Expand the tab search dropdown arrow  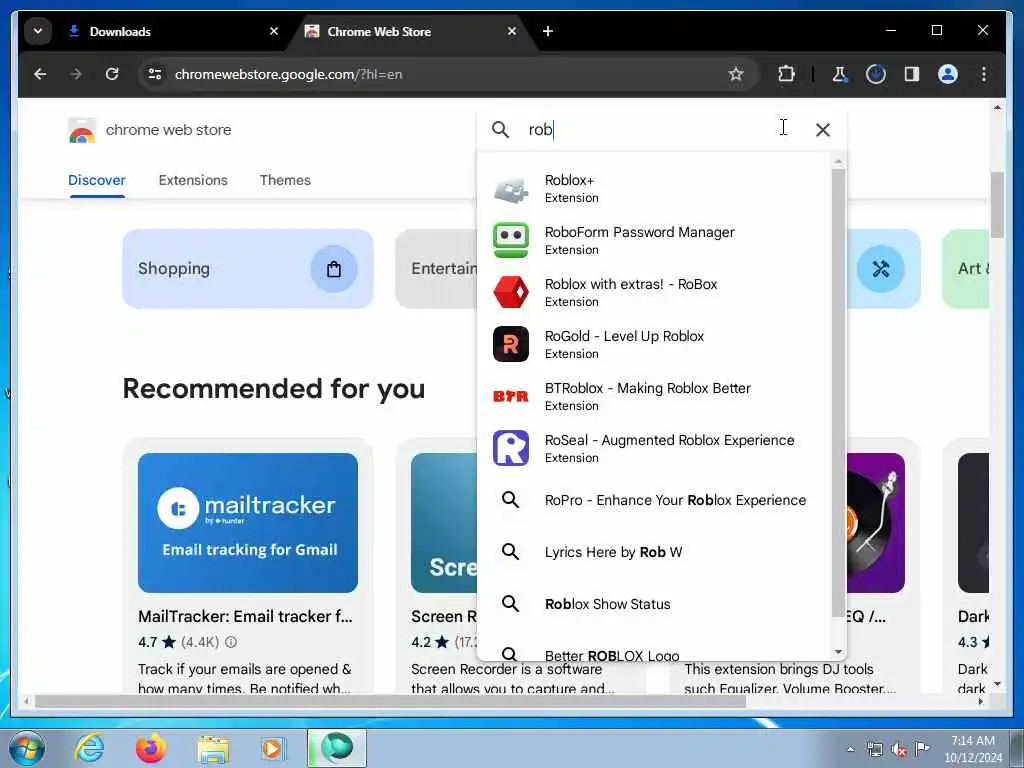tap(38, 31)
